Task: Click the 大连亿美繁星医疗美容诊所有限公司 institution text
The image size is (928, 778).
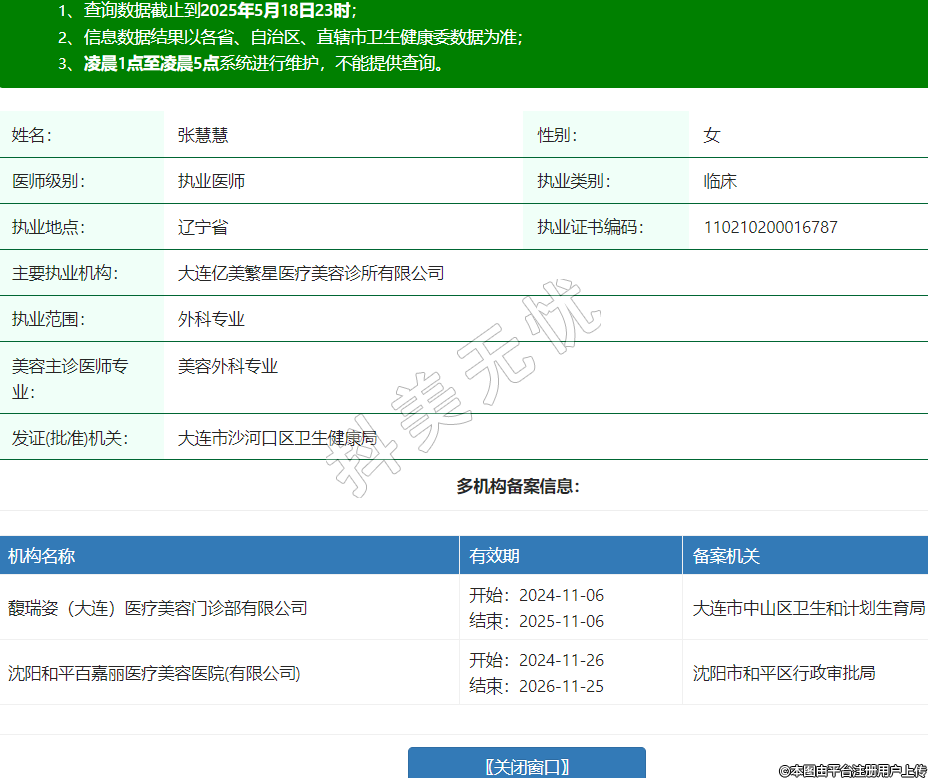Action: [310, 273]
